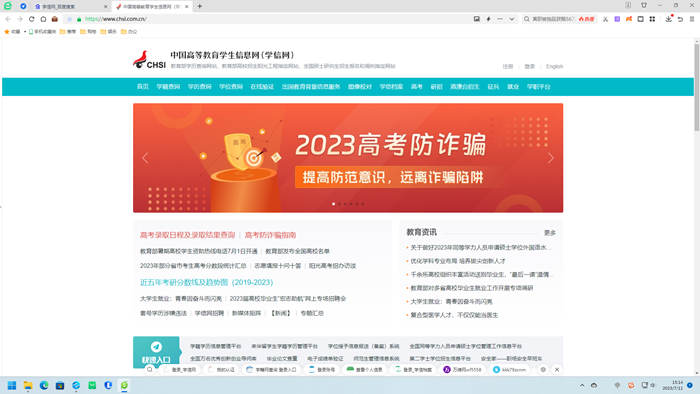The height and width of the screenshot is (394, 700).
Task: Open the 高考防诈骗指南 red link
Action: click(x=270, y=235)
